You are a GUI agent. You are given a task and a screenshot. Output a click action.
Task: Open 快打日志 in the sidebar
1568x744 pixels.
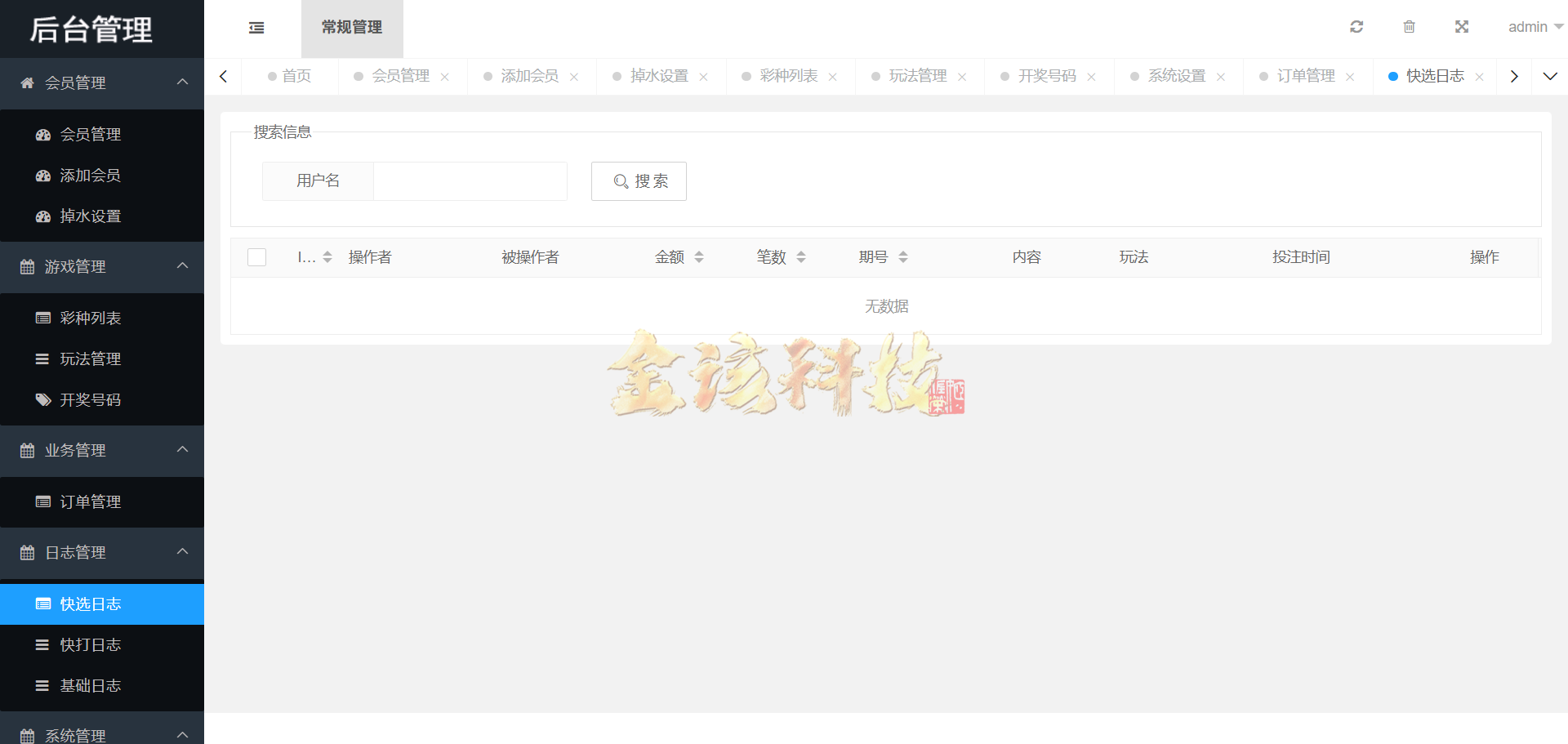point(90,644)
